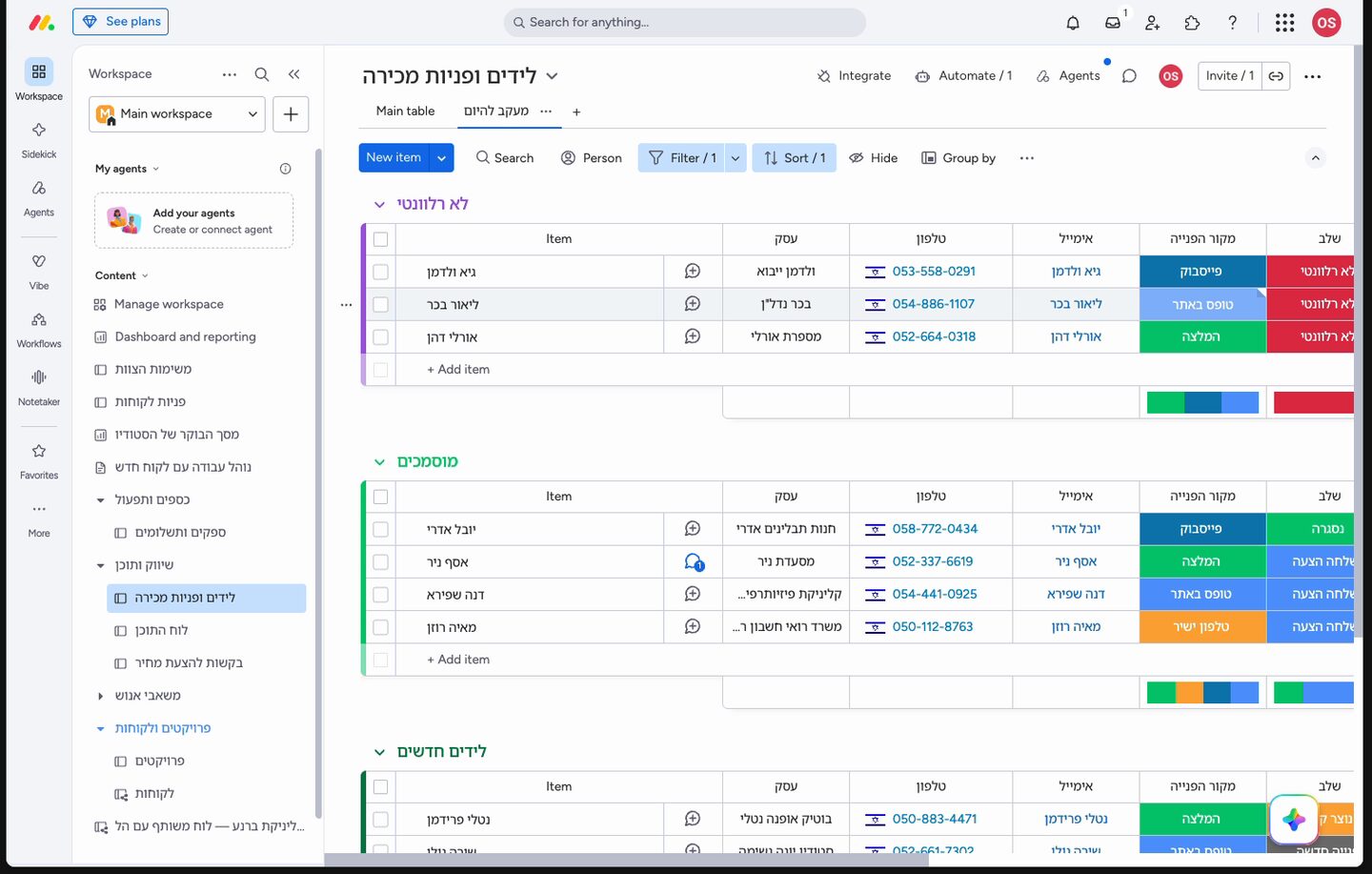Click Add item in לא רלוונטי group
The height and width of the screenshot is (874, 1372).
(458, 370)
